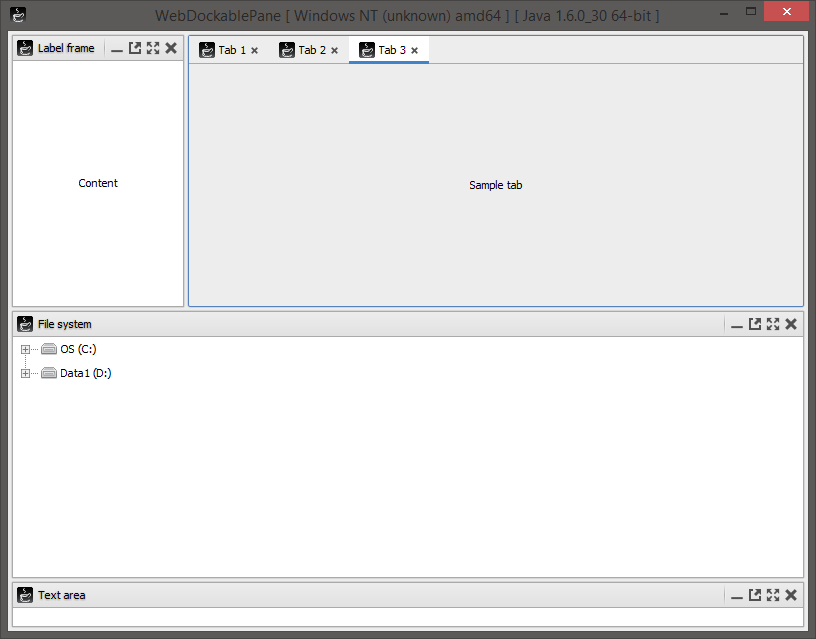Screen dimensions: 816x639
Task: Expand the Data1 (D:) drive node
Action: pyautogui.click(x=25, y=373)
